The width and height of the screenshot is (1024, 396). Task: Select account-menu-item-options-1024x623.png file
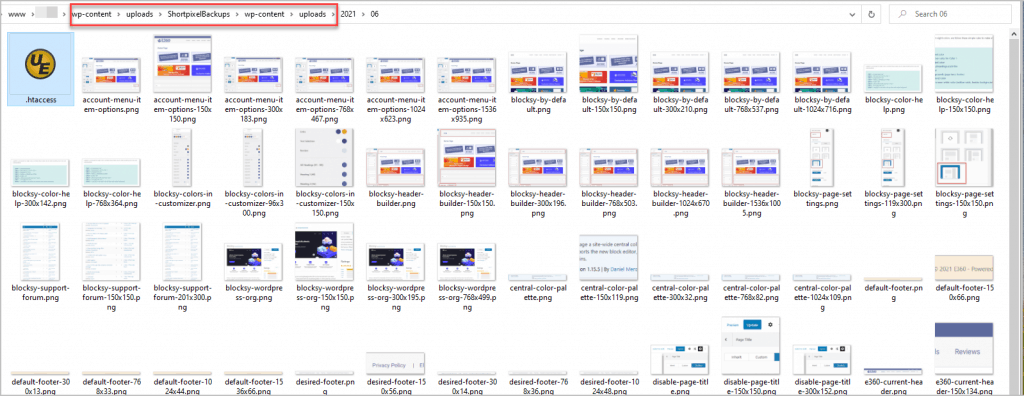click(396, 74)
